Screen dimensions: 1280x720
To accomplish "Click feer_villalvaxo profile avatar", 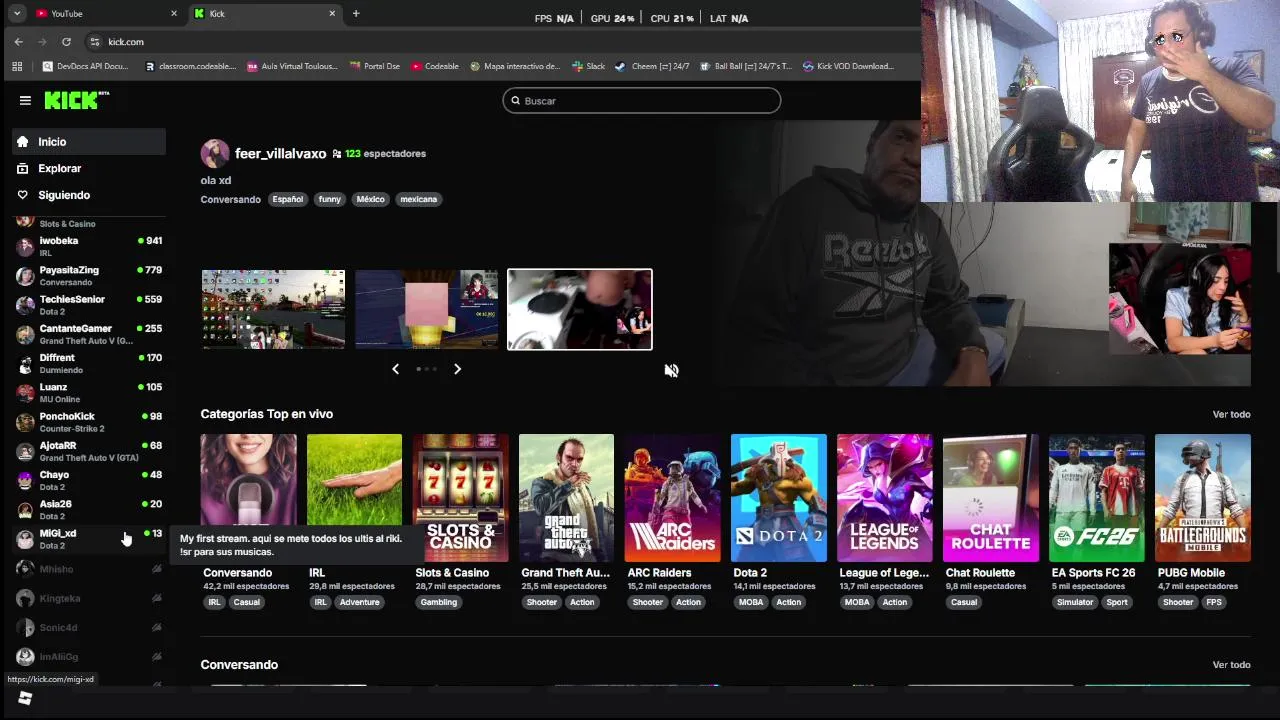I will (x=214, y=154).
